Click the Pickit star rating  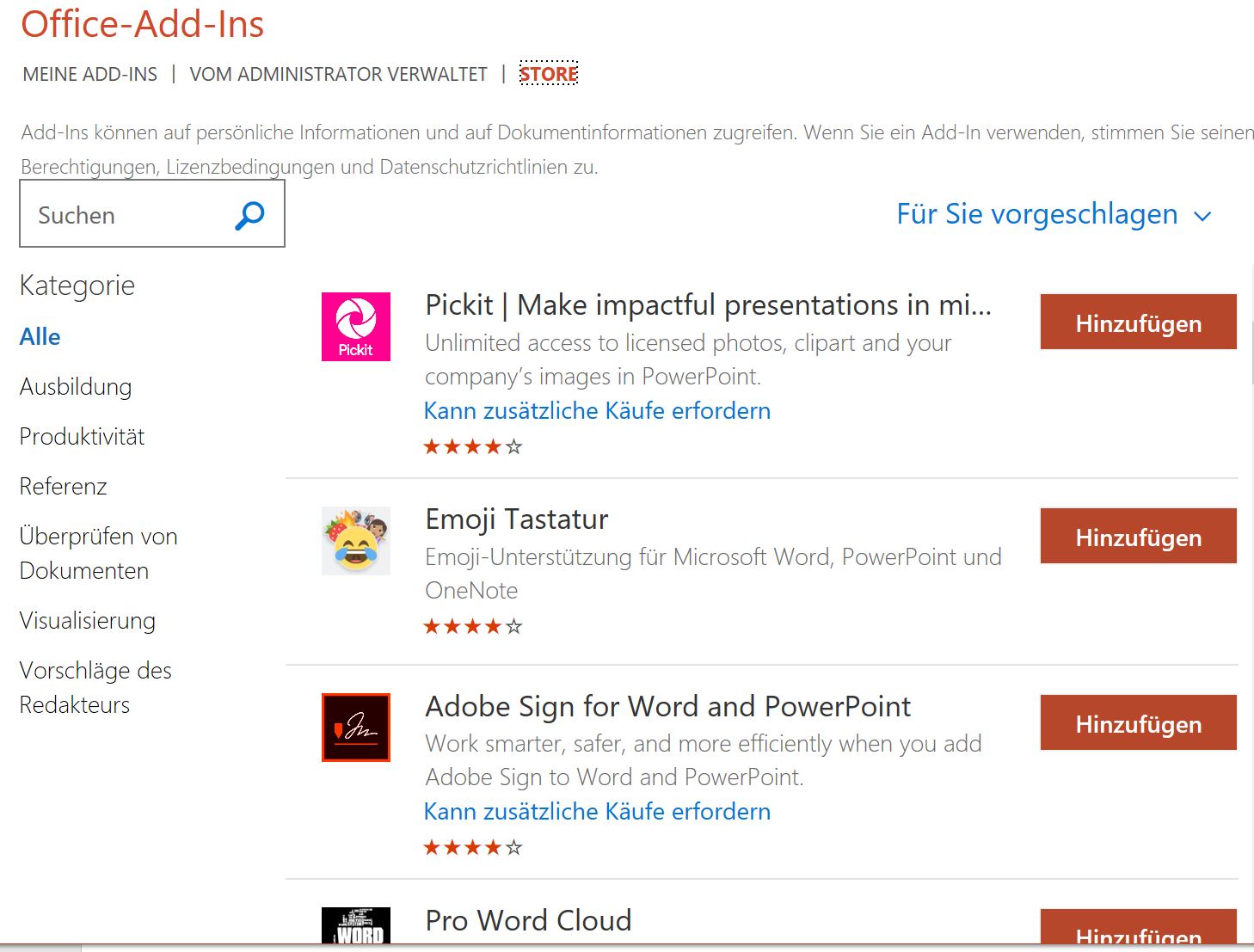(x=473, y=446)
